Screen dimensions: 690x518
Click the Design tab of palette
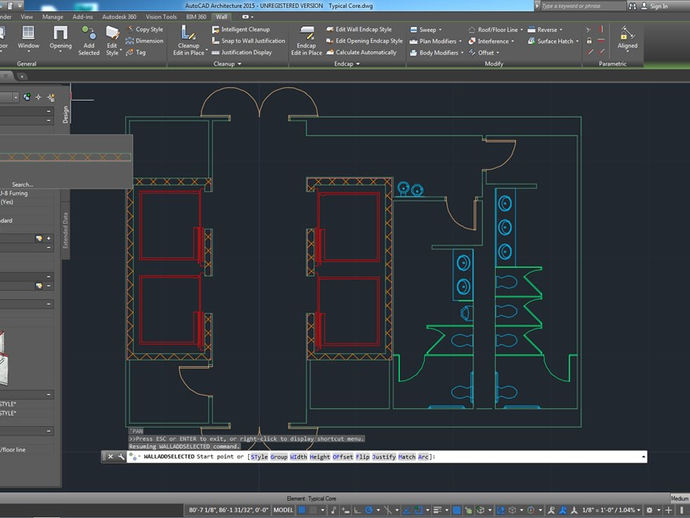point(66,114)
